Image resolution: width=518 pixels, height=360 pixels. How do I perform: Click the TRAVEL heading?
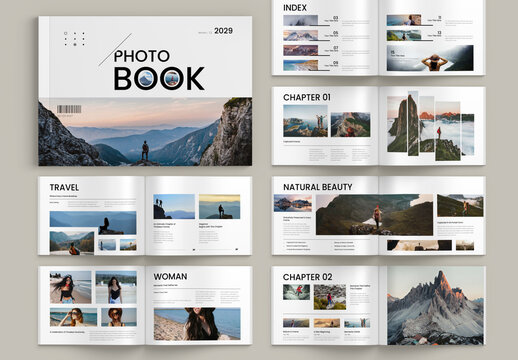tap(64, 187)
